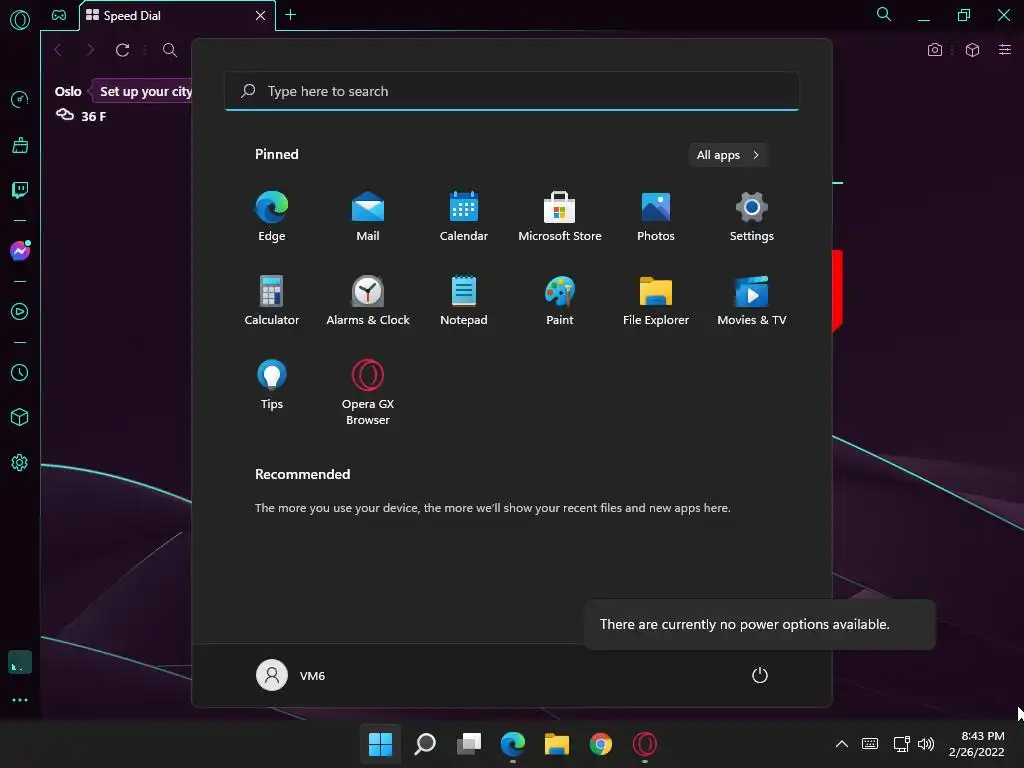1024x768 pixels.
Task: Open File Explorer from the taskbar
Action: point(556,744)
